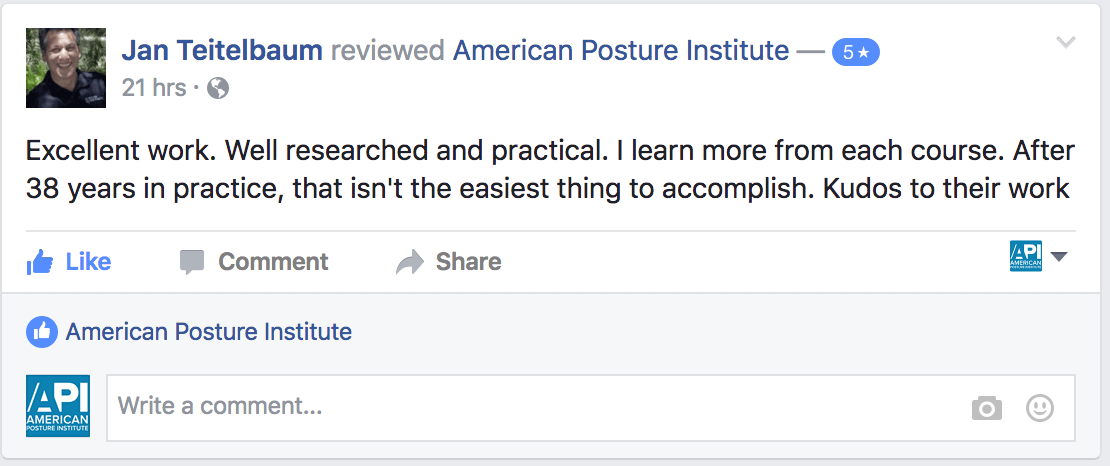The width and height of the screenshot is (1110, 466).
Task: Click the review text starting with Excellent work
Action: click(x=550, y=169)
